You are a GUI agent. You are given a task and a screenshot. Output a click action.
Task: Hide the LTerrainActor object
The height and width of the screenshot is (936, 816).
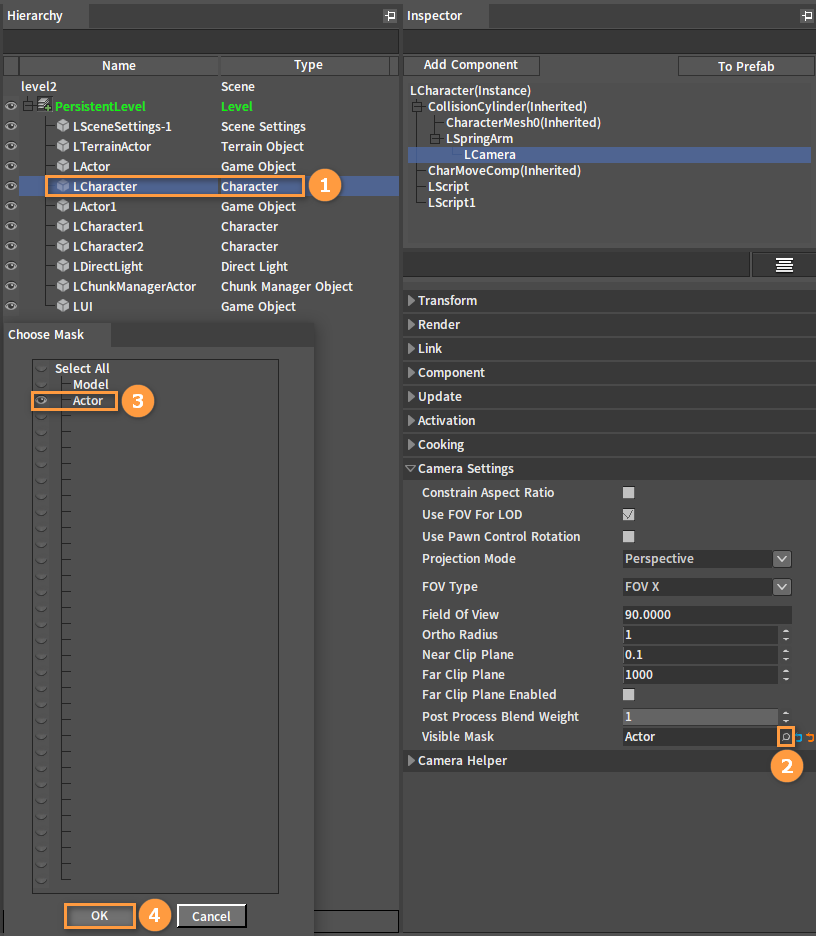coord(11,146)
